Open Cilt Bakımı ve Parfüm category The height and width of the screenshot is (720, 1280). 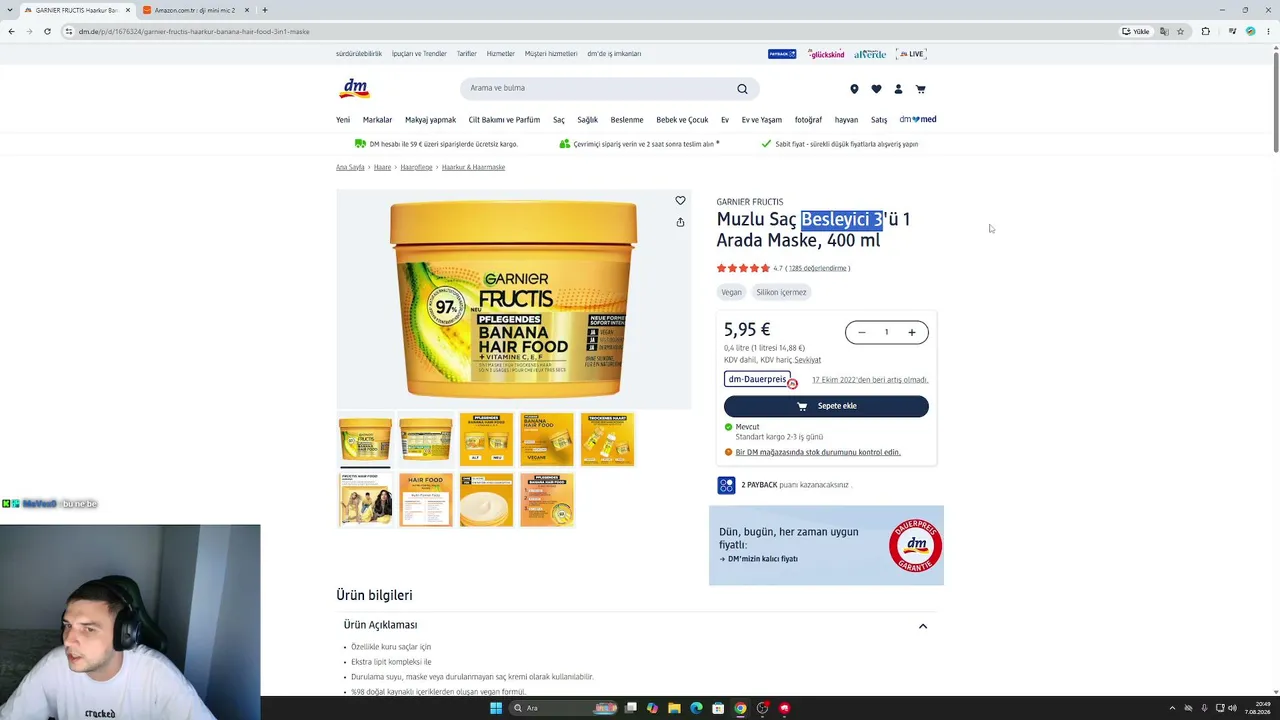coord(504,120)
